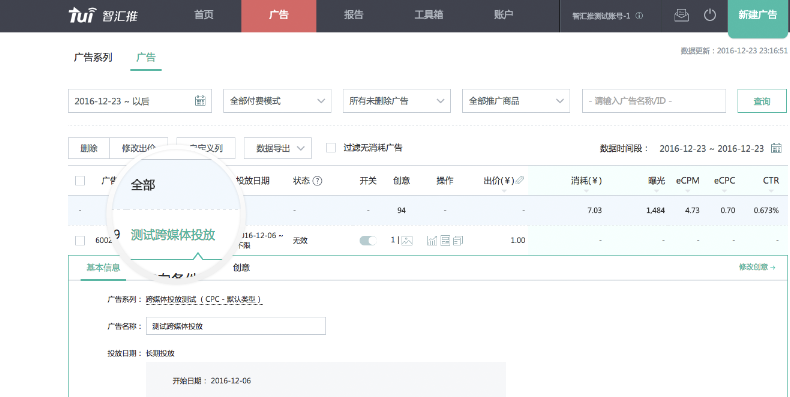Click the eCPM value 4.73
790x397 pixels.
tap(692, 210)
